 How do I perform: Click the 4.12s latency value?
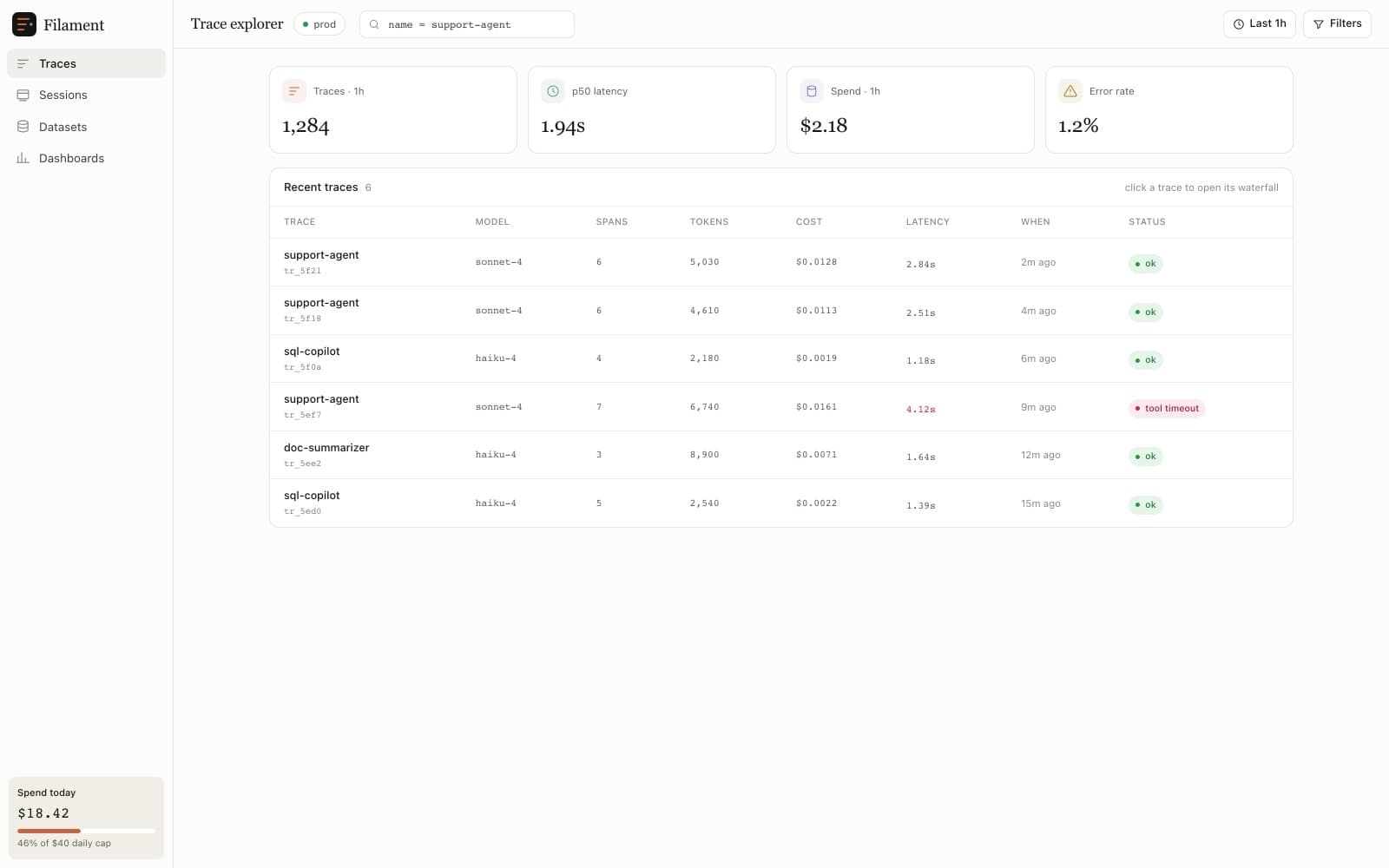(921, 409)
